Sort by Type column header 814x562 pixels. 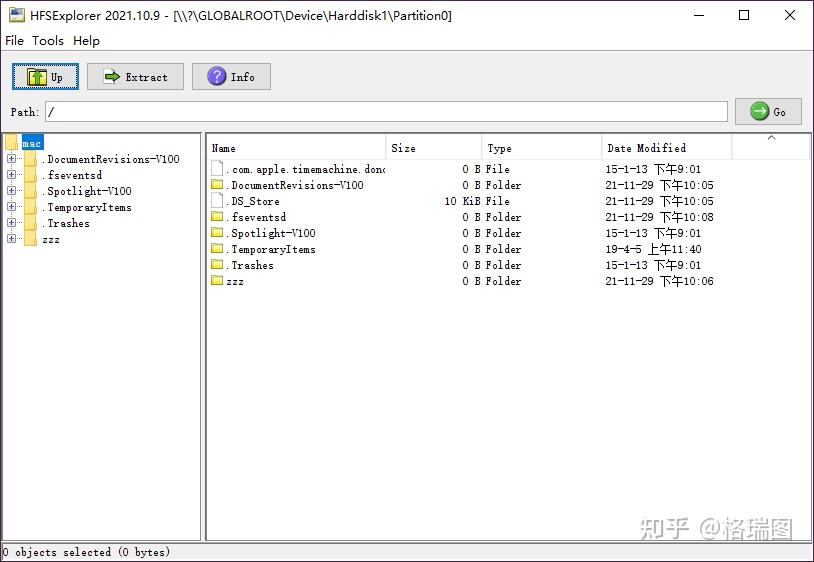[x=542, y=148]
